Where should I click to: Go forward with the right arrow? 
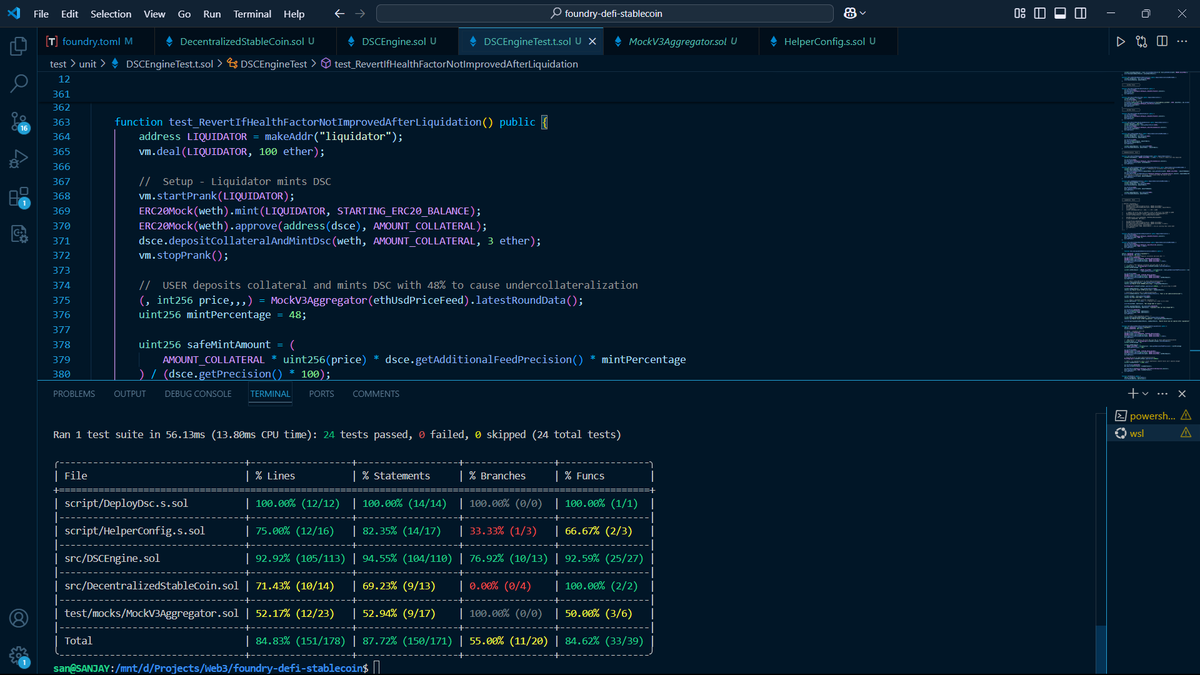click(x=360, y=14)
